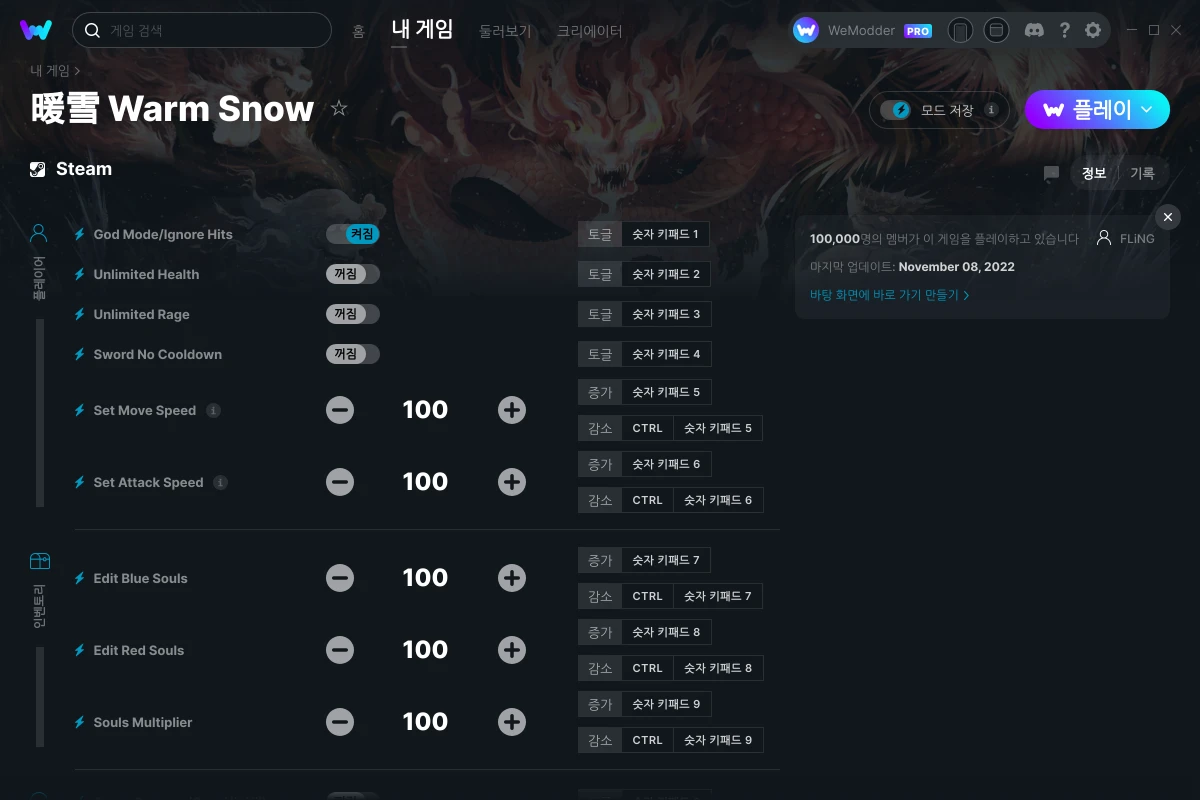The width and height of the screenshot is (1200, 800).
Task: Enable the Unlimited Health toggle
Action: [353, 274]
